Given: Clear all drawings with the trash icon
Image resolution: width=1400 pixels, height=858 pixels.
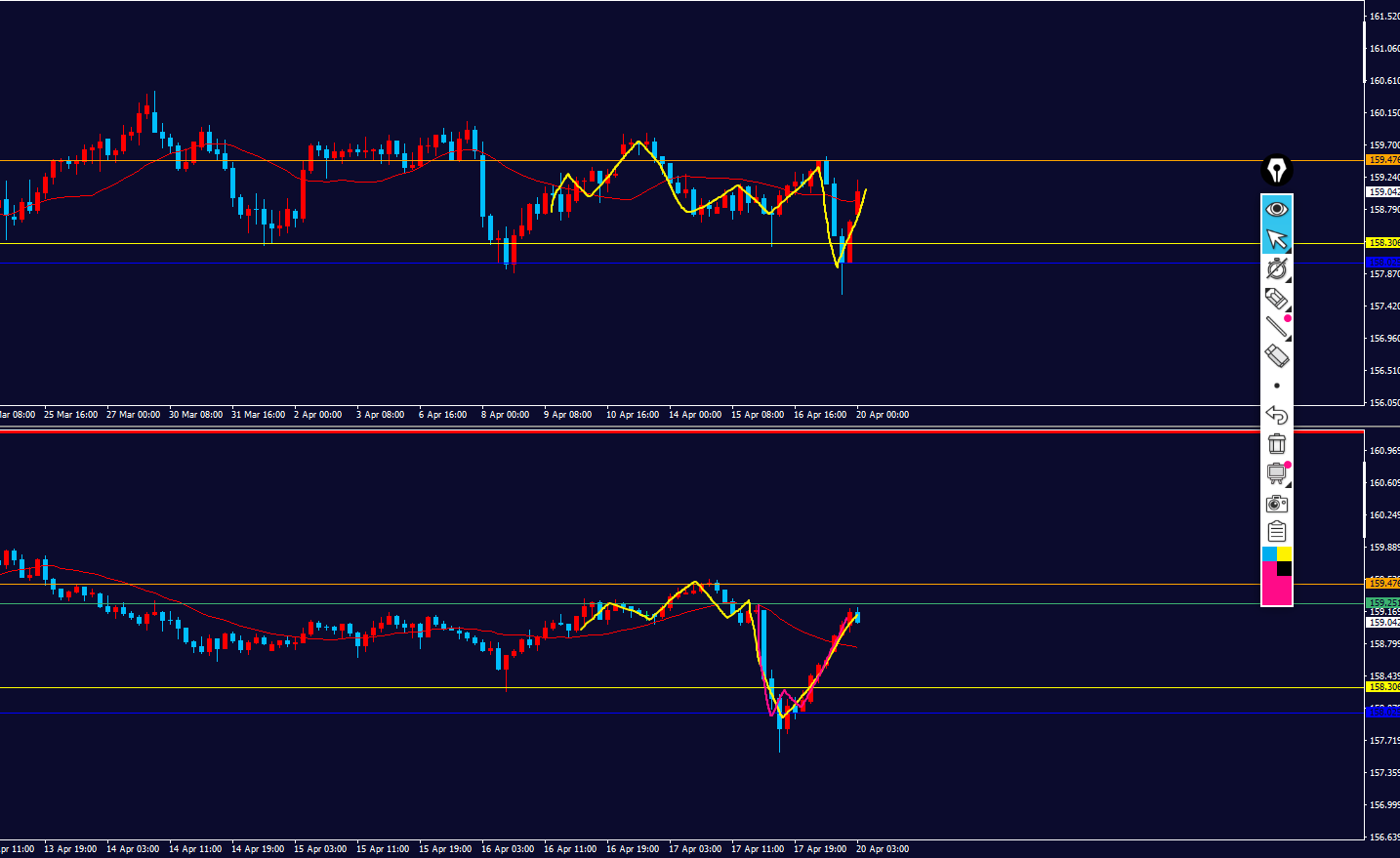Looking at the screenshot, I should [x=1276, y=444].
